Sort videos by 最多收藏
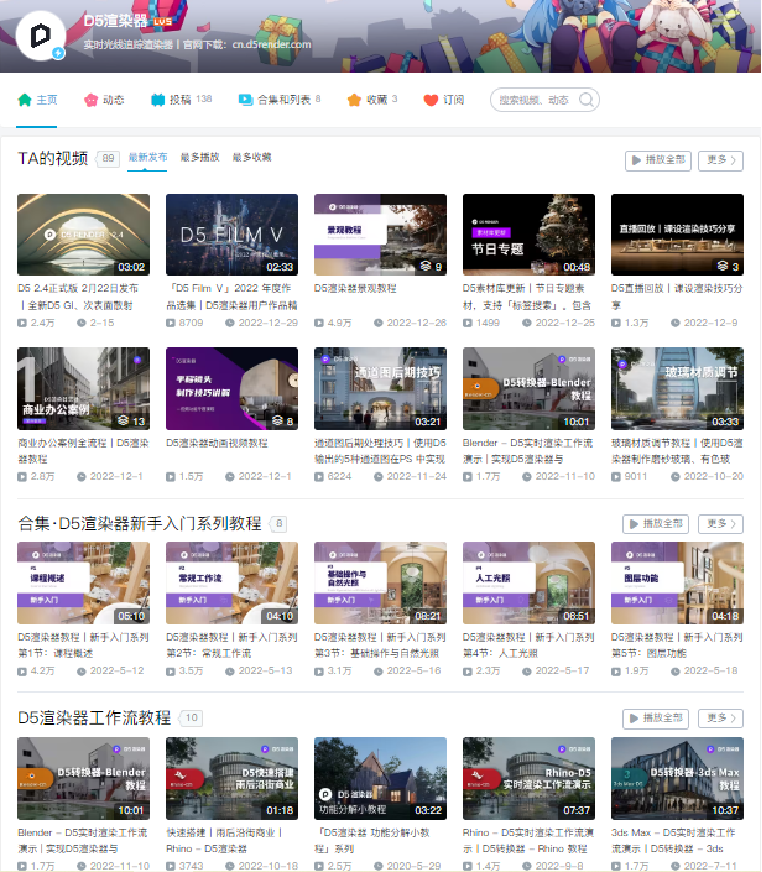762x872 pixels. pos(252,158)
